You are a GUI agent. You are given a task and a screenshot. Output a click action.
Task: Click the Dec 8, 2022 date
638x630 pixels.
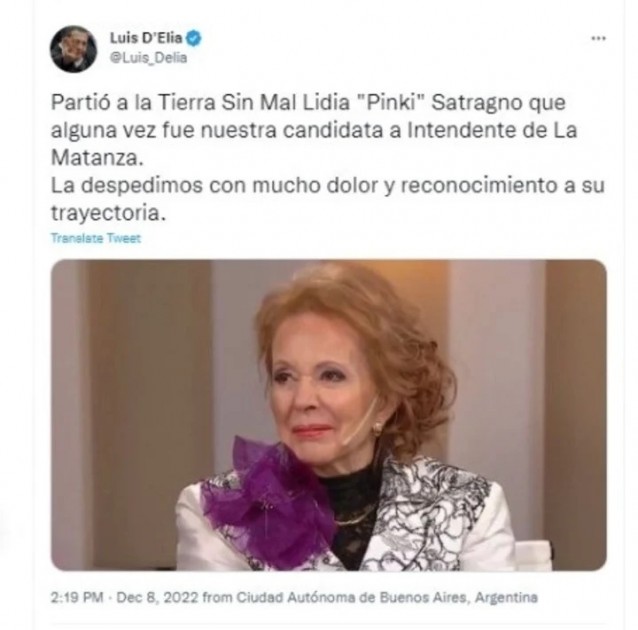point(157,597)
